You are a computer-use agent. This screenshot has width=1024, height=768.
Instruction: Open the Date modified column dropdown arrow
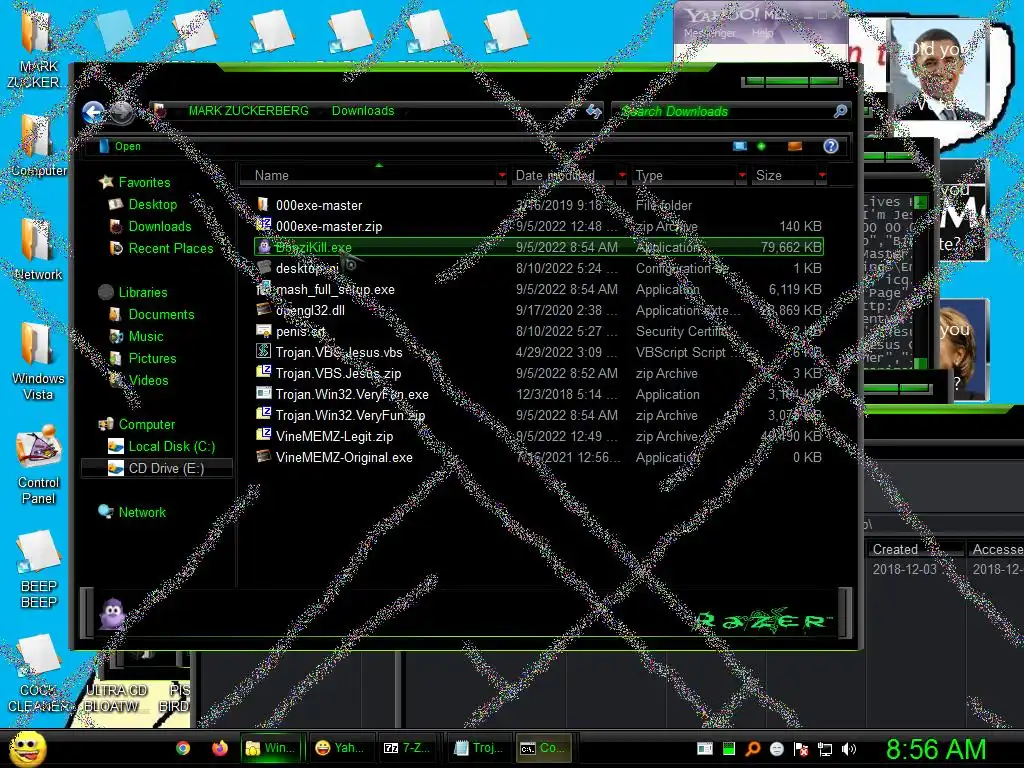coord(622,175)
